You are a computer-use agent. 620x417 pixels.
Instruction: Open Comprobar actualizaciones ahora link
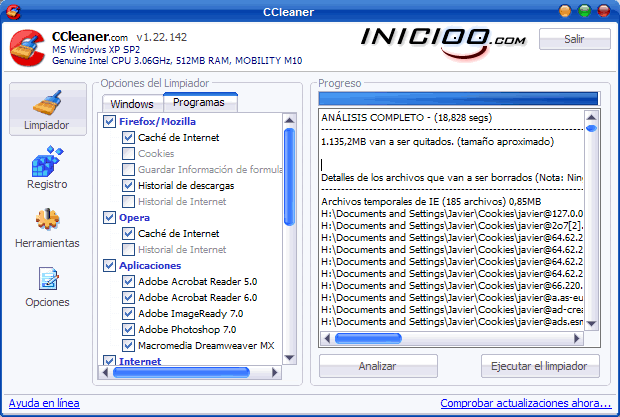[x=526, y=403]
